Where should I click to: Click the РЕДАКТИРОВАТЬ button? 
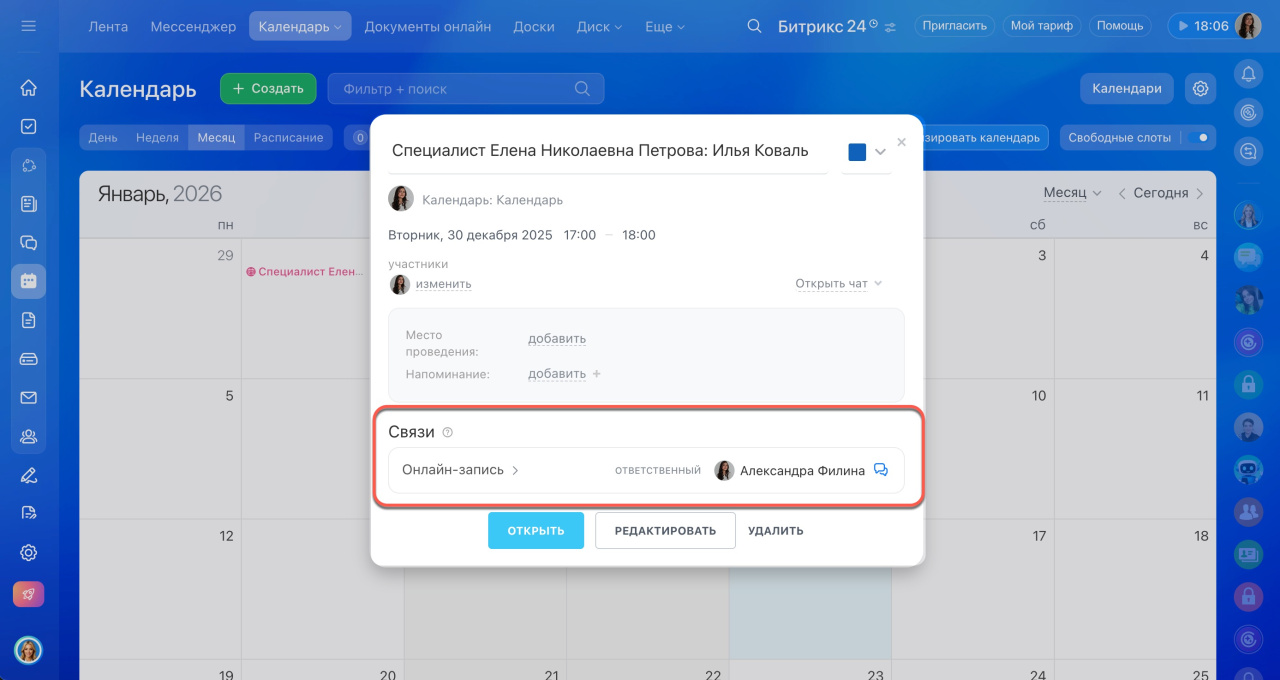click(x=665, y=531)
